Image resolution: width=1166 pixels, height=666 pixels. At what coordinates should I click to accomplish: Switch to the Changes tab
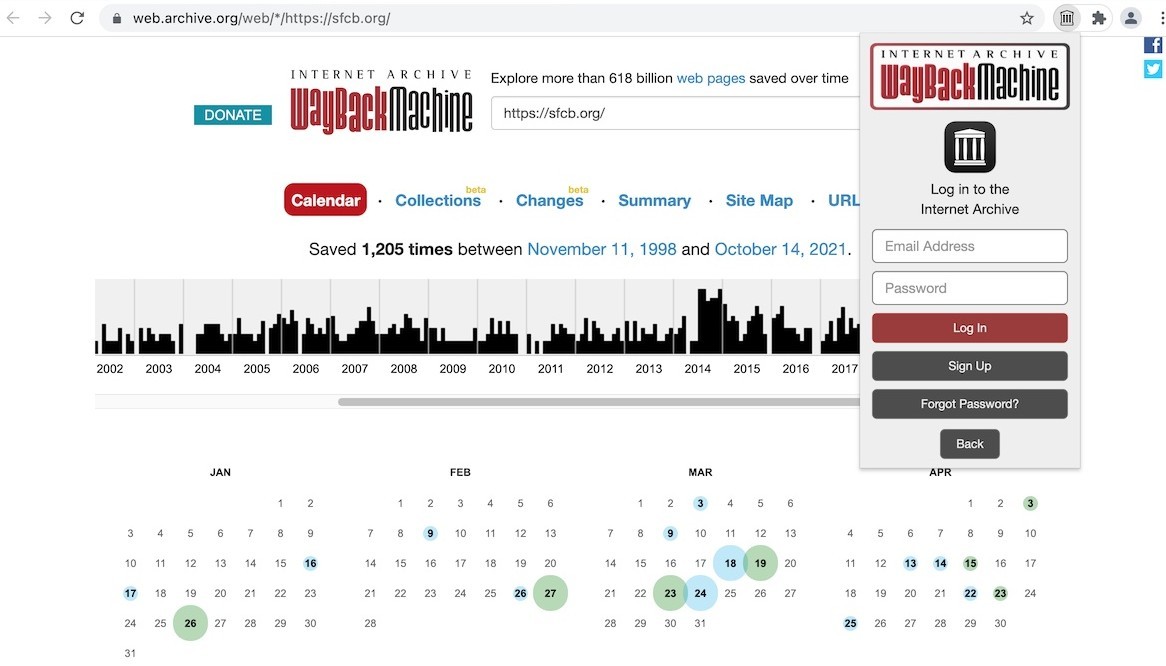pyautogui.click(x=550, y=201)
